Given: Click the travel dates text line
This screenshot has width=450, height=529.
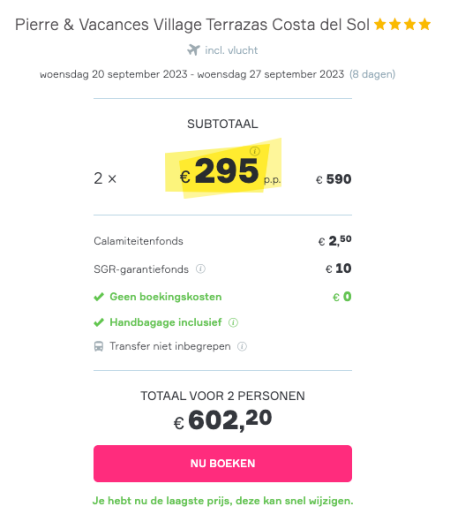Looking at the screenshot, I should pyautogui.click(x=192, y=74).
